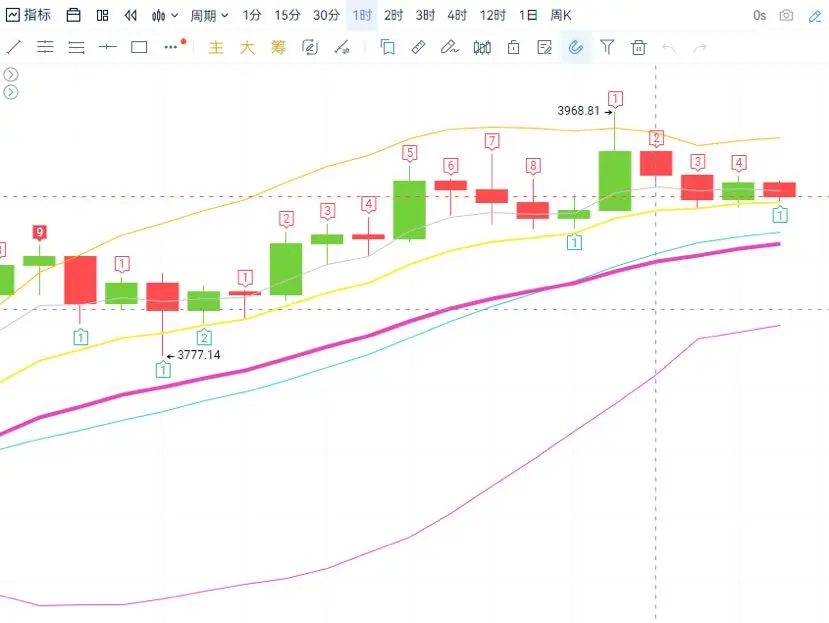Select the freehand pen tool
The width and height of the screenshot is (829, 623).
pos(449,48)
